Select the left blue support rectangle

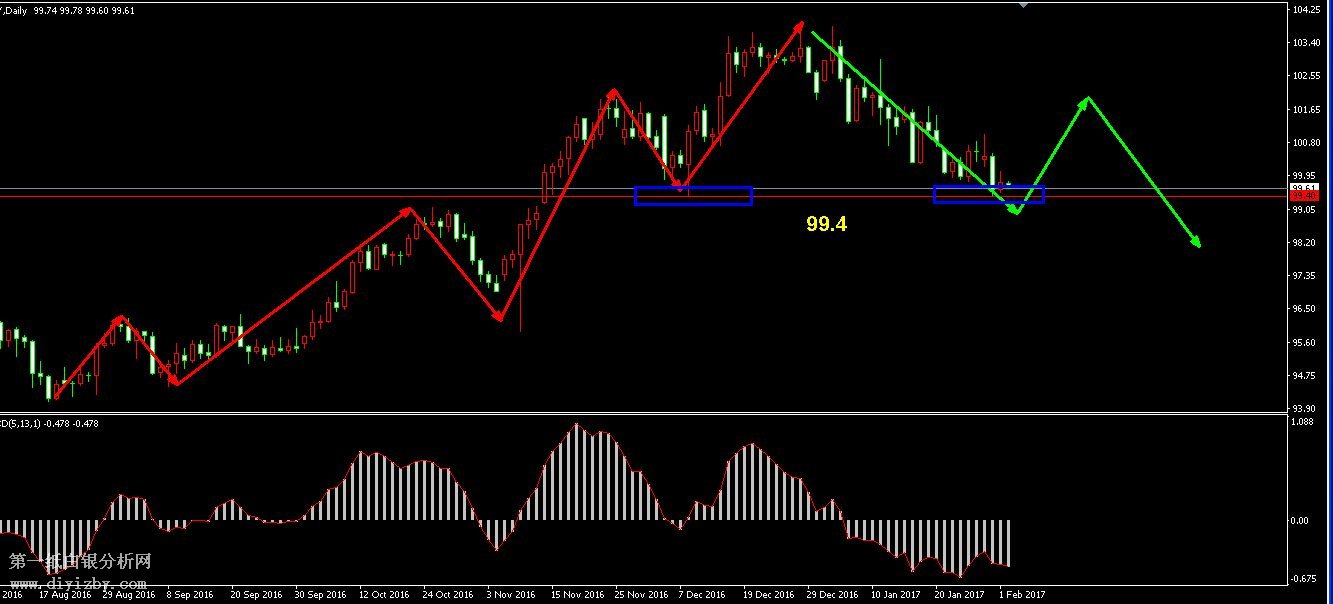click(x=693, y=196)
